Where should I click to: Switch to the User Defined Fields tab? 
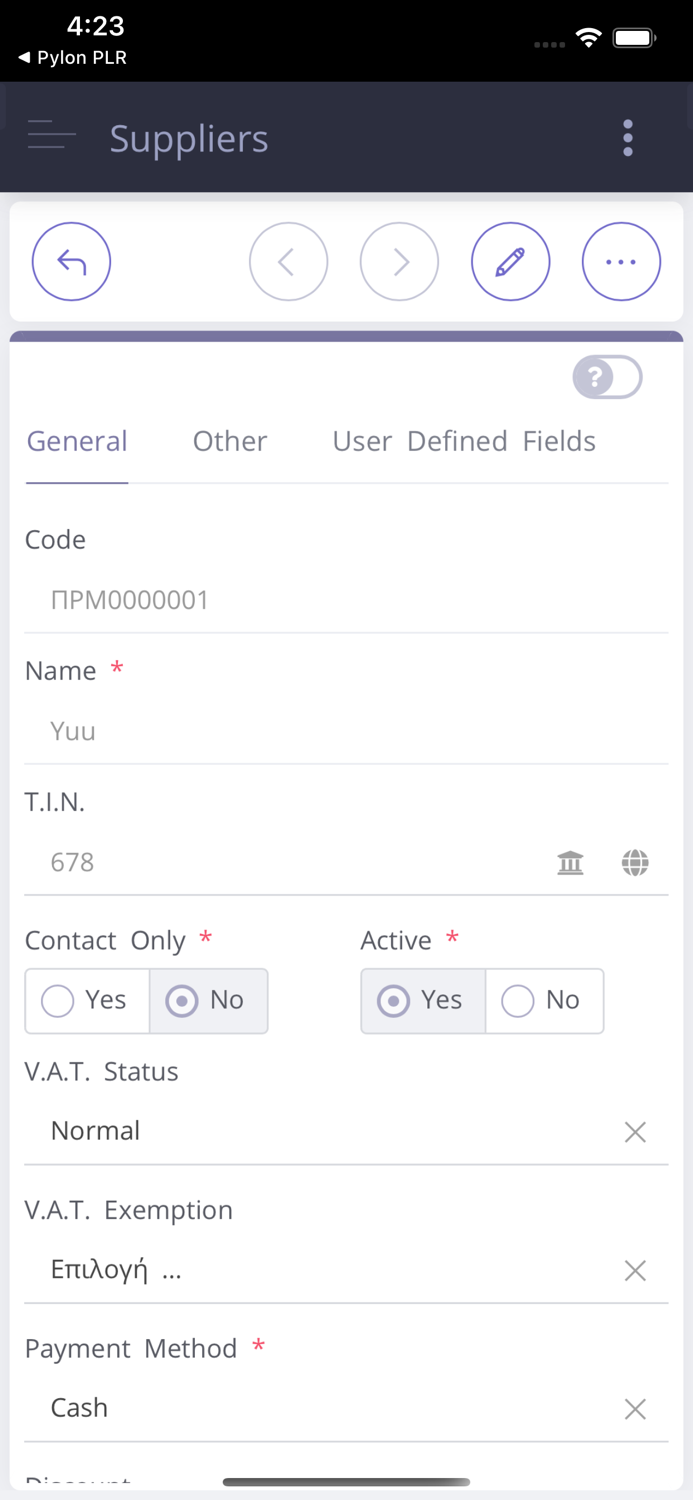point(464,441)
